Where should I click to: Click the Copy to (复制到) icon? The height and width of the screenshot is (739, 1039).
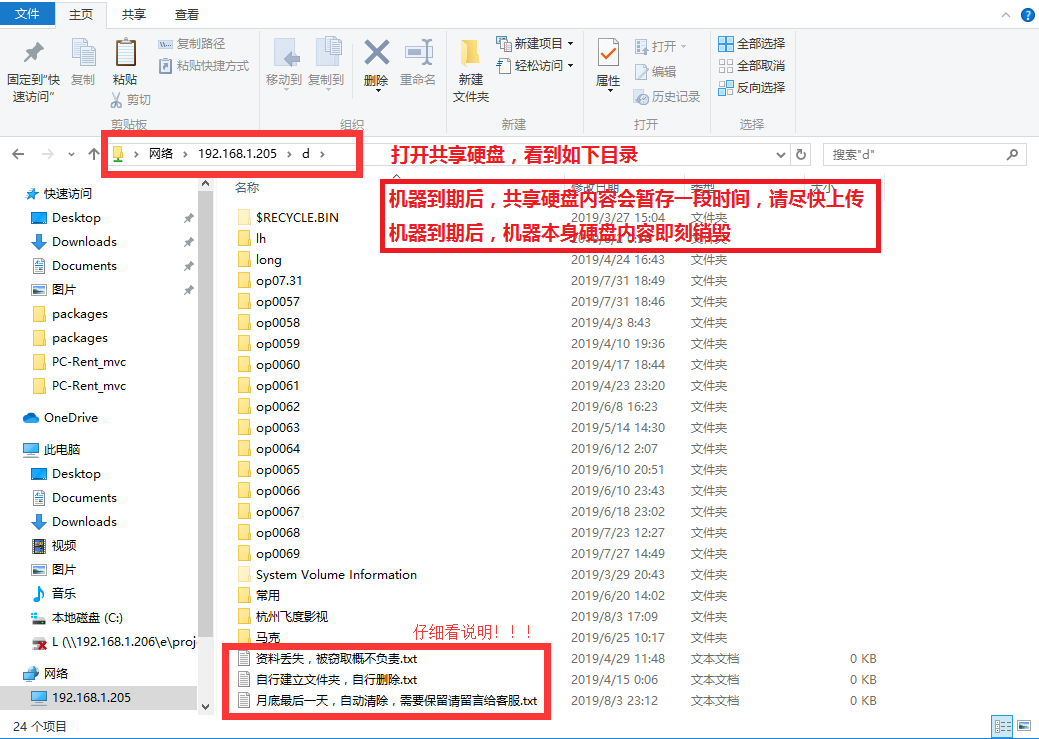click(328, 53)
